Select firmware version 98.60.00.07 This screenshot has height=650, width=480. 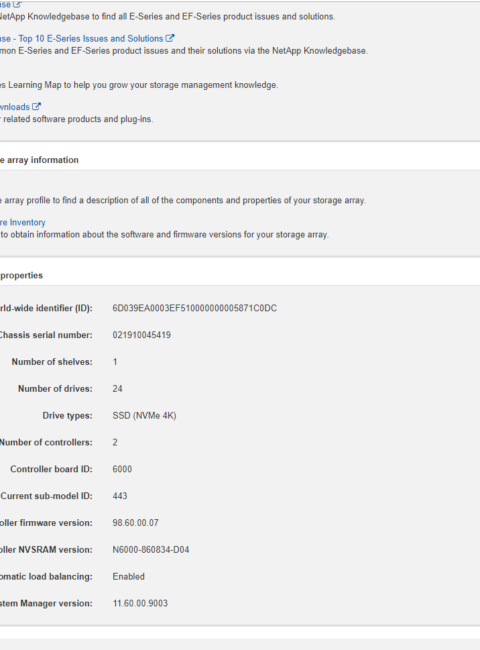(136, 523)
